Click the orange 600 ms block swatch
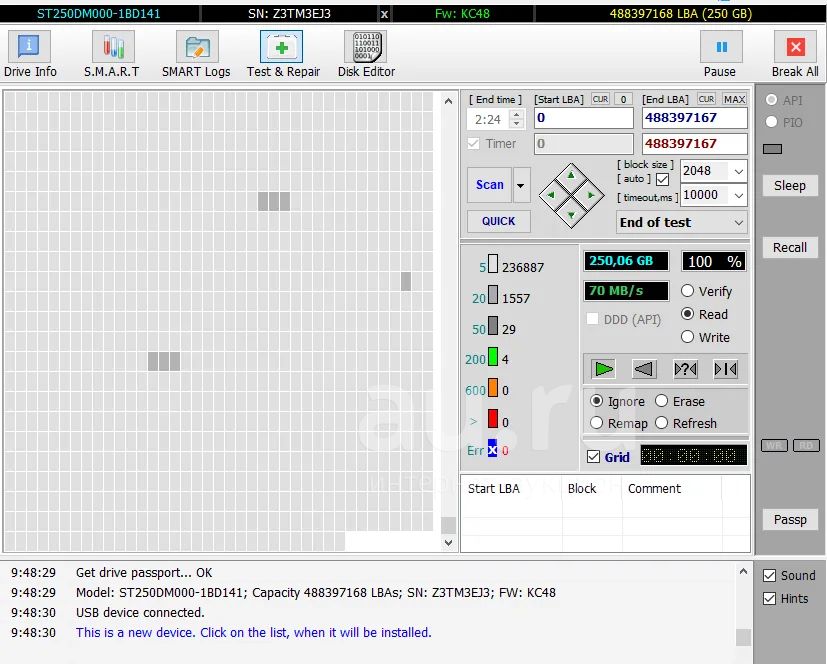 (493, 388)
